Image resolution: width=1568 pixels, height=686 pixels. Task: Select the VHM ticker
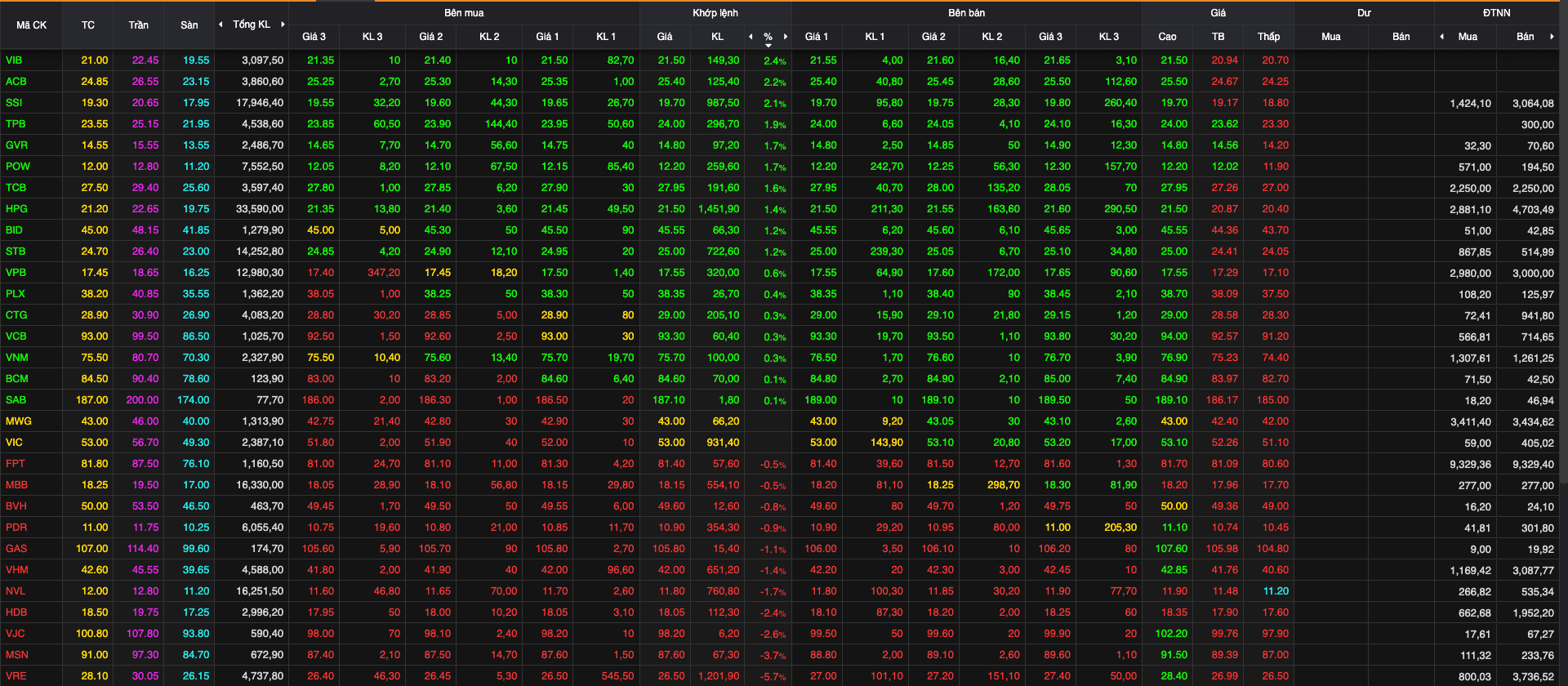16,570
